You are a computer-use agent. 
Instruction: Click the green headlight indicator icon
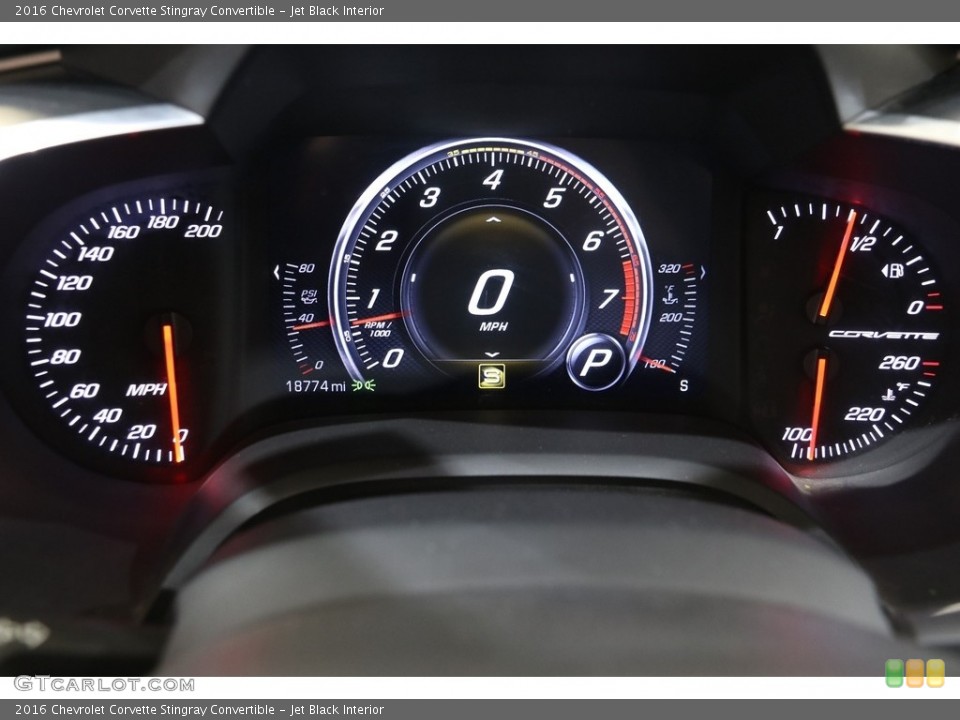click(x=363, y=385)
